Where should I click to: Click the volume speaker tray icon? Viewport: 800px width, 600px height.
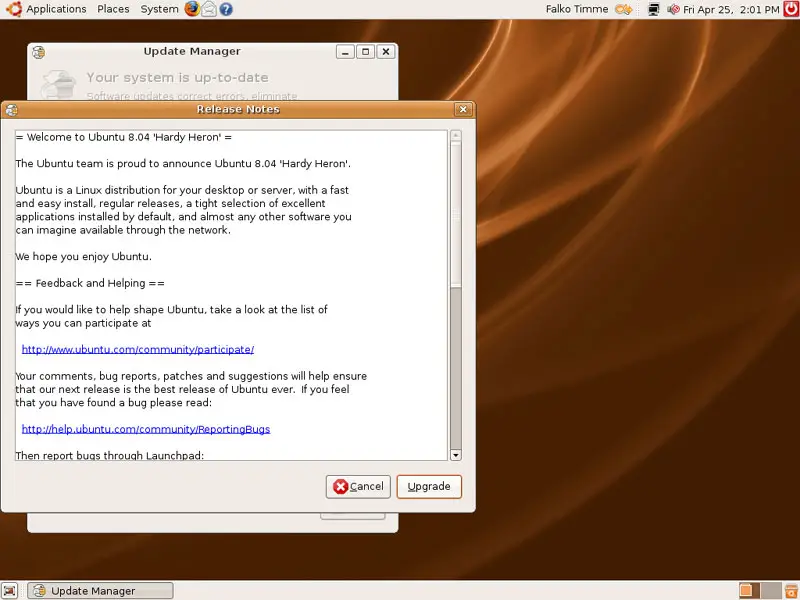click(673, 9)
